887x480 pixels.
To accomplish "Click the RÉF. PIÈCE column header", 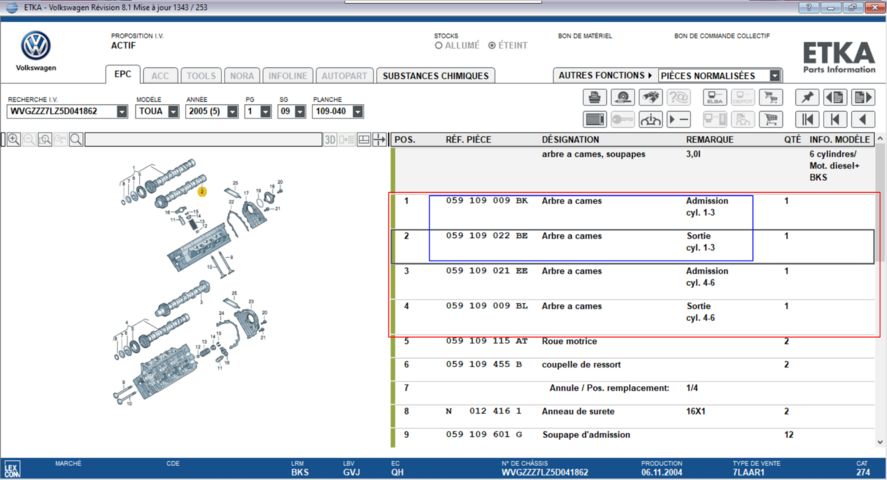I will [x=468, y=140].
